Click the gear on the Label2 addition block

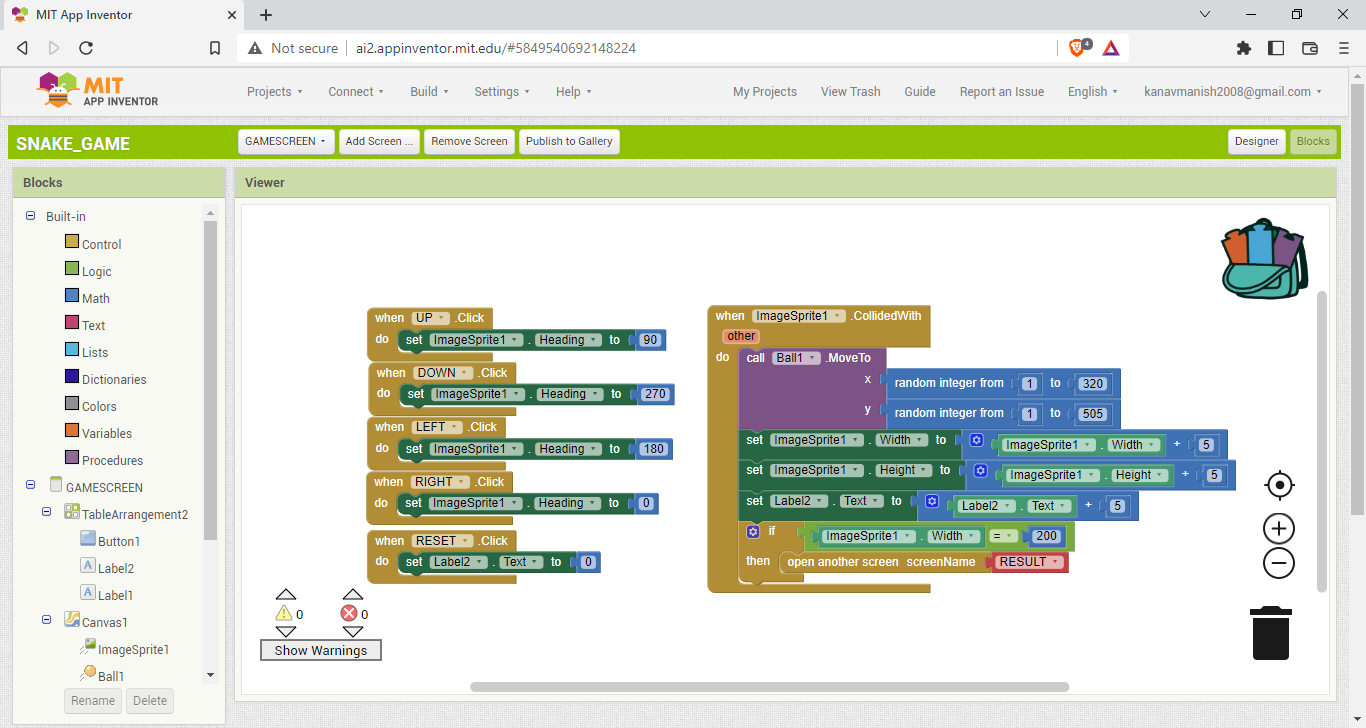(x=932, y=502)
